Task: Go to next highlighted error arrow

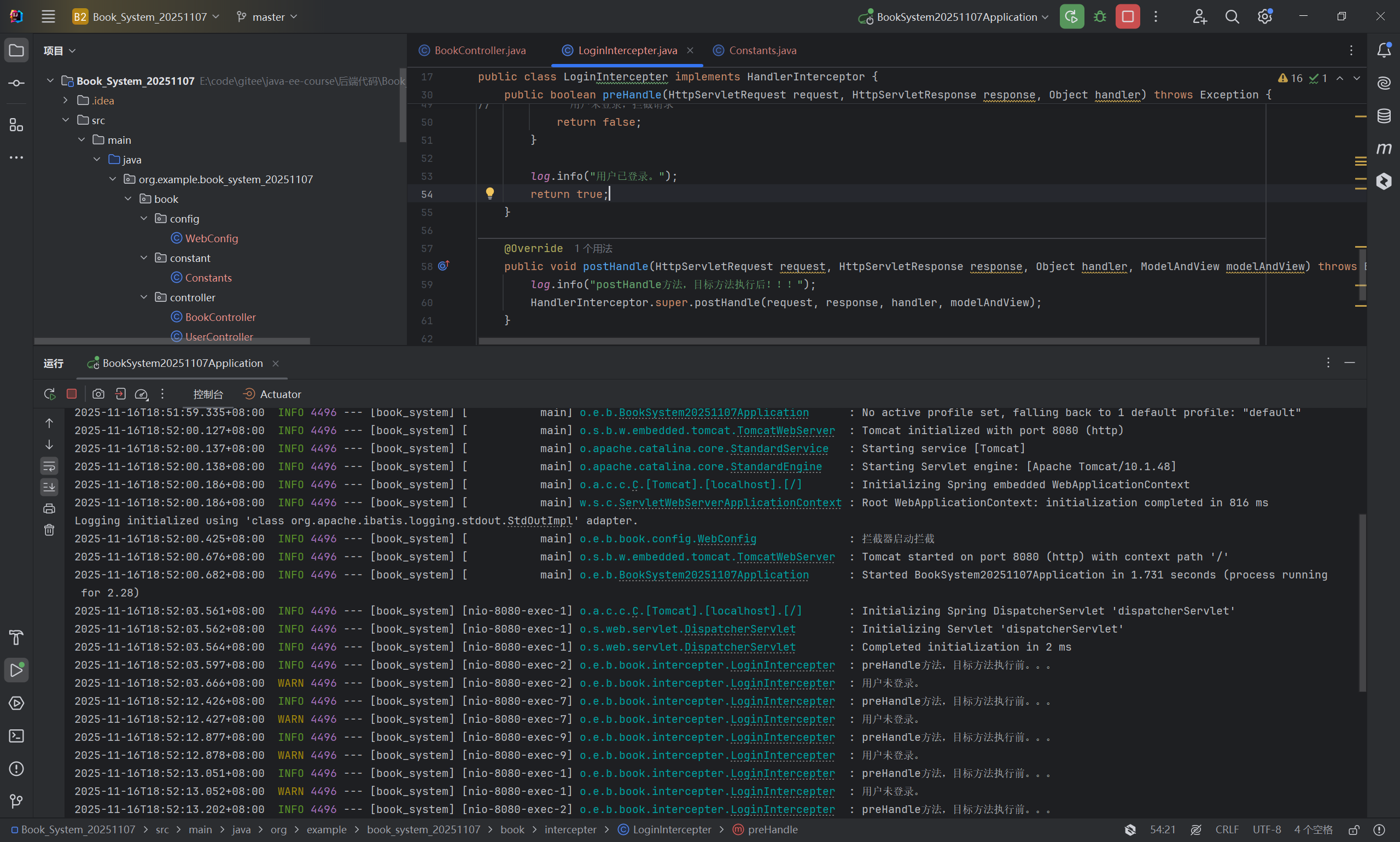Action: pyautogui.click(x=1357, y=78)
